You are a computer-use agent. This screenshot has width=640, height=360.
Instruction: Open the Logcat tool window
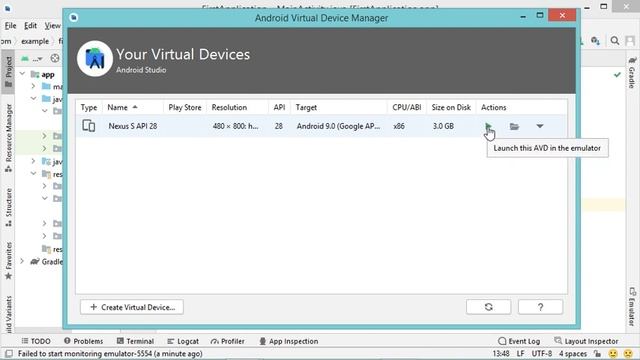click(x=183, y=341)
